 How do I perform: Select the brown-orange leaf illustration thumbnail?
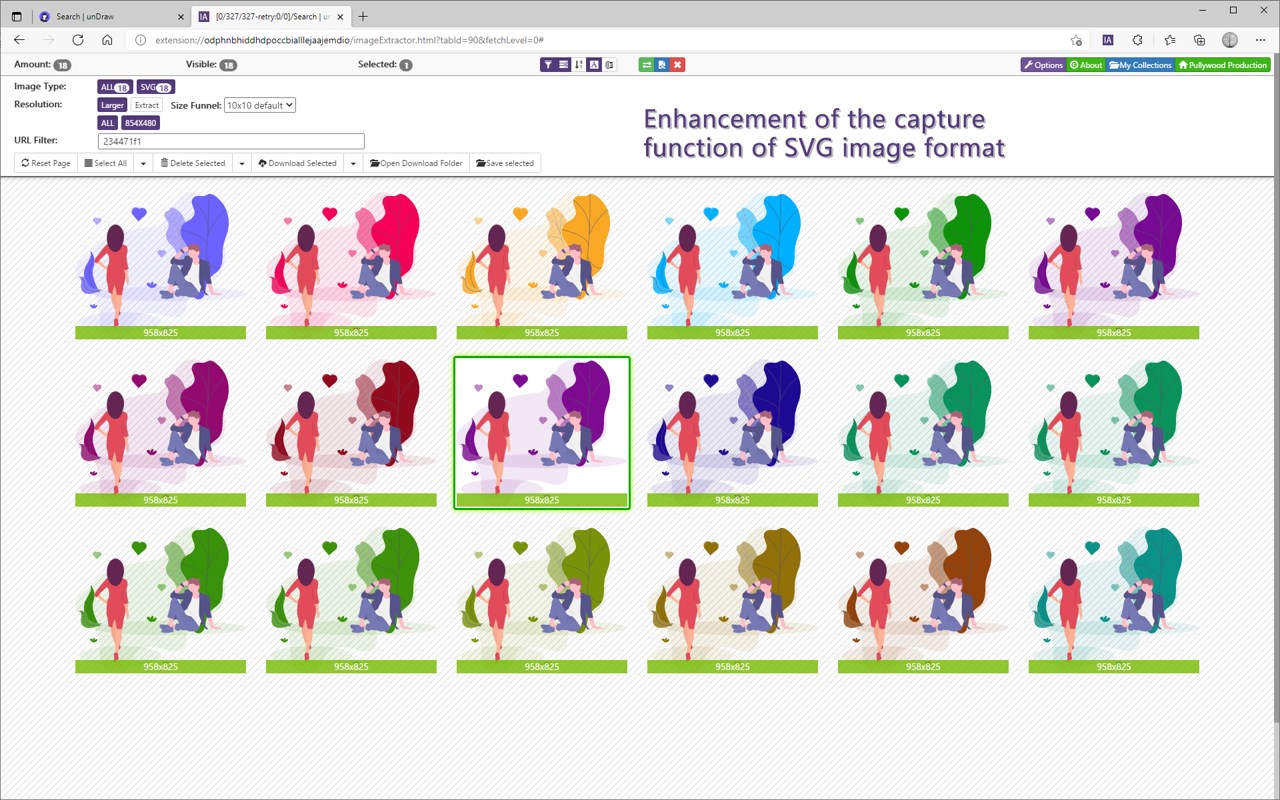pos(923,599)
